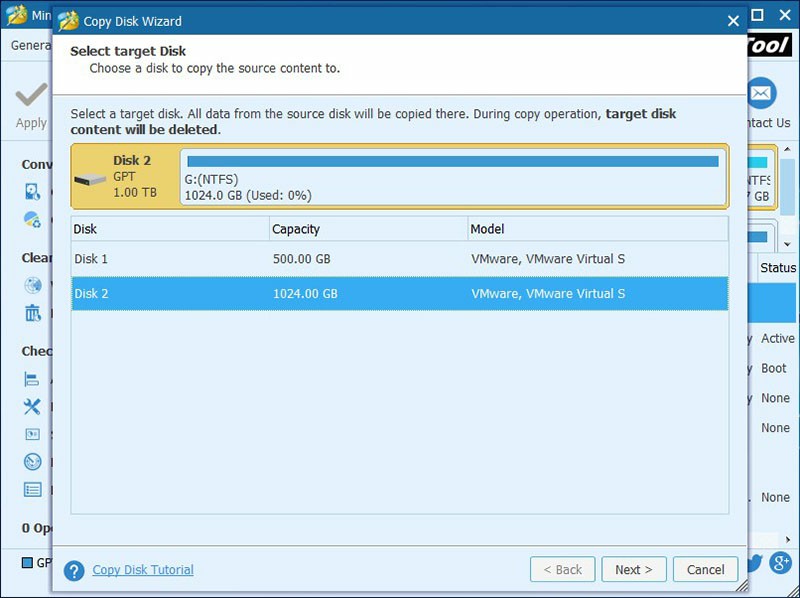Maximize the MiniTool main window
The width and height of the screenshot is (800, 598).
pos(758,15)
